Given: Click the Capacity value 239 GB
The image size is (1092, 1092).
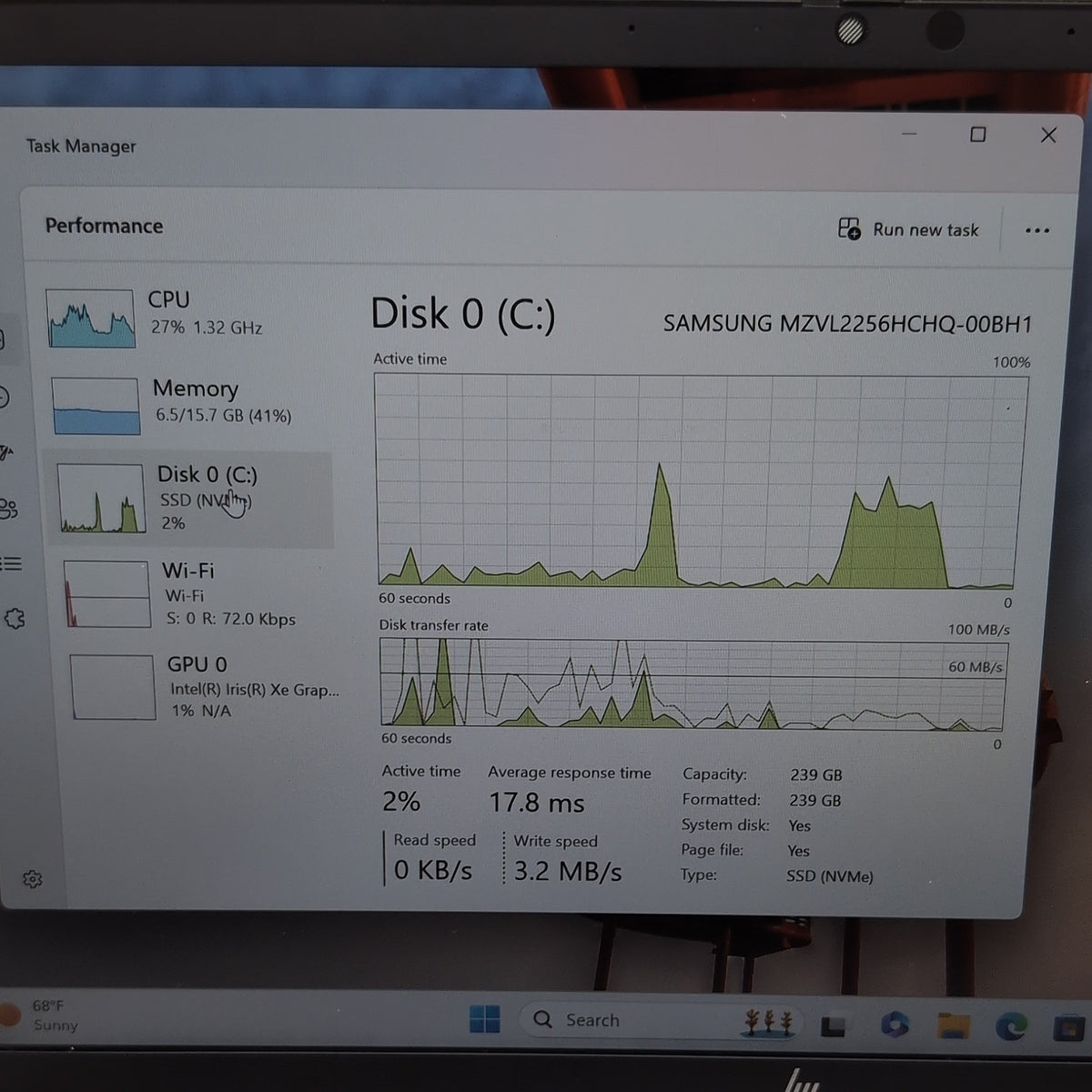Looking at the screenshot, I should (816, 775).
